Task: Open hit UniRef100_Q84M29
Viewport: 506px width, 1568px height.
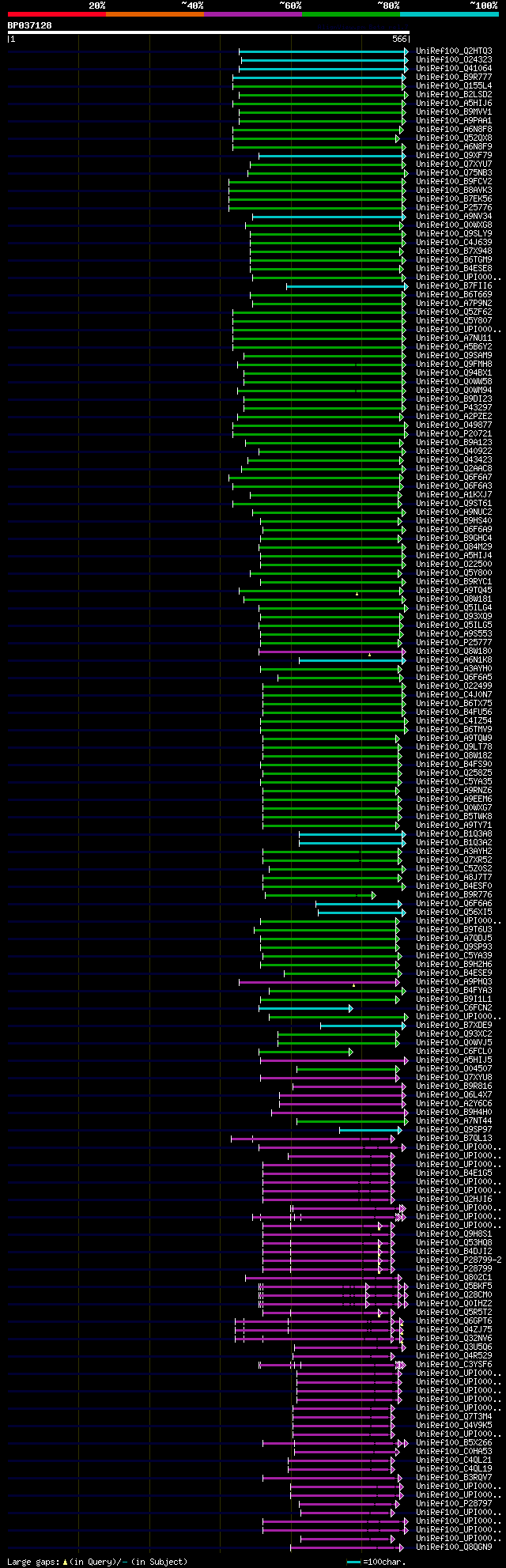Action: point(454,547)
